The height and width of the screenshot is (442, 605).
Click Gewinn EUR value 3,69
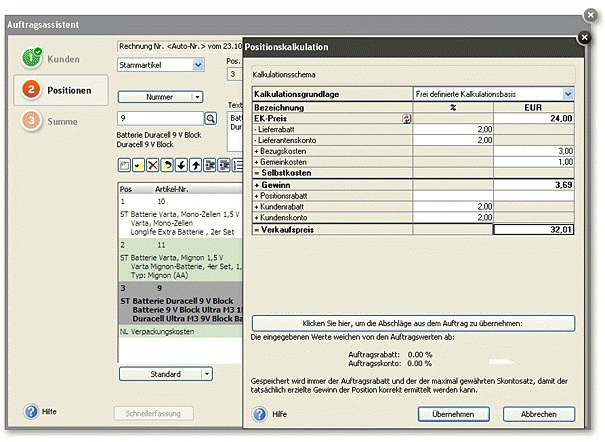(534, 185)
